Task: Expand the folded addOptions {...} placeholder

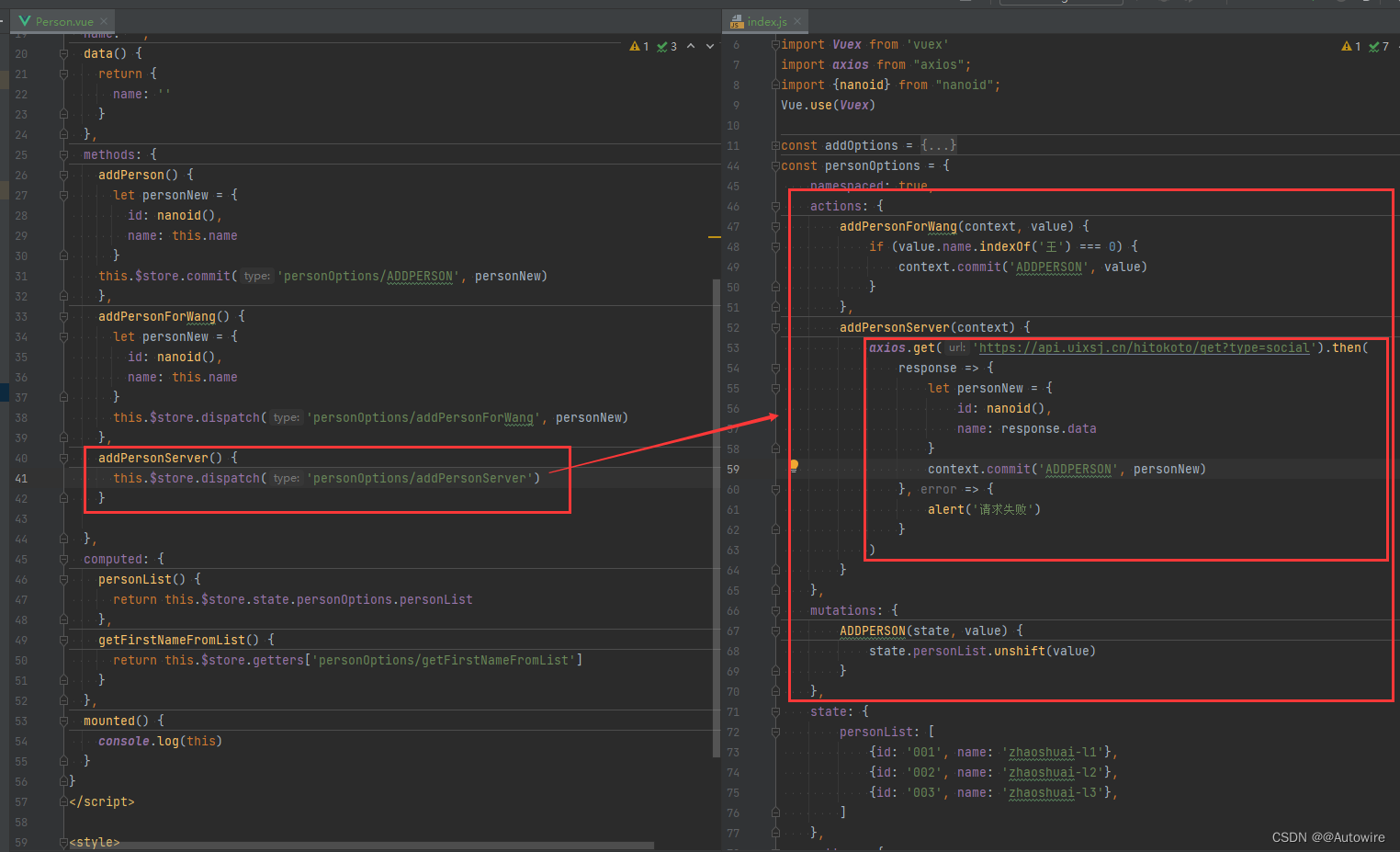Action: click(x=939, y=145)
